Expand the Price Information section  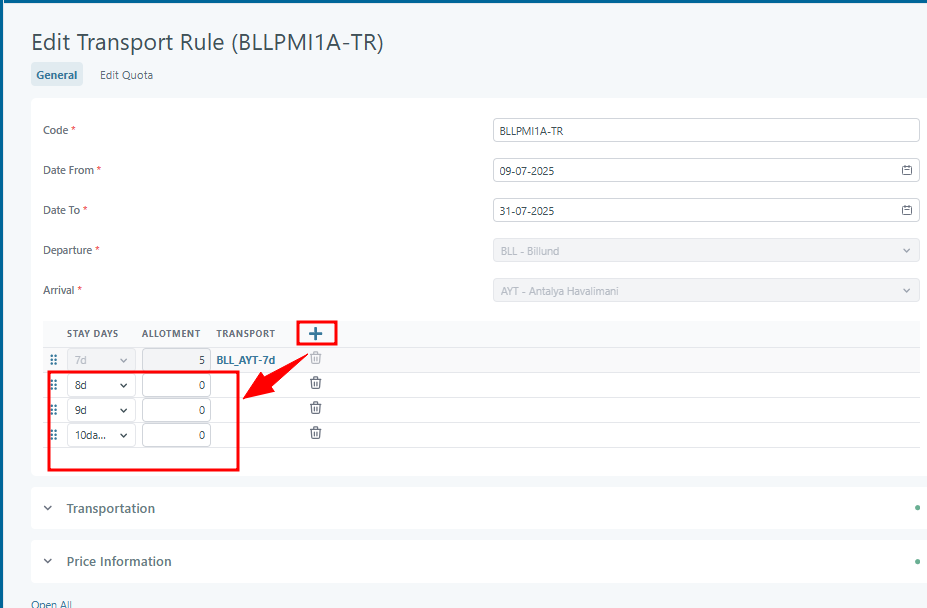(x=118, y=561)
